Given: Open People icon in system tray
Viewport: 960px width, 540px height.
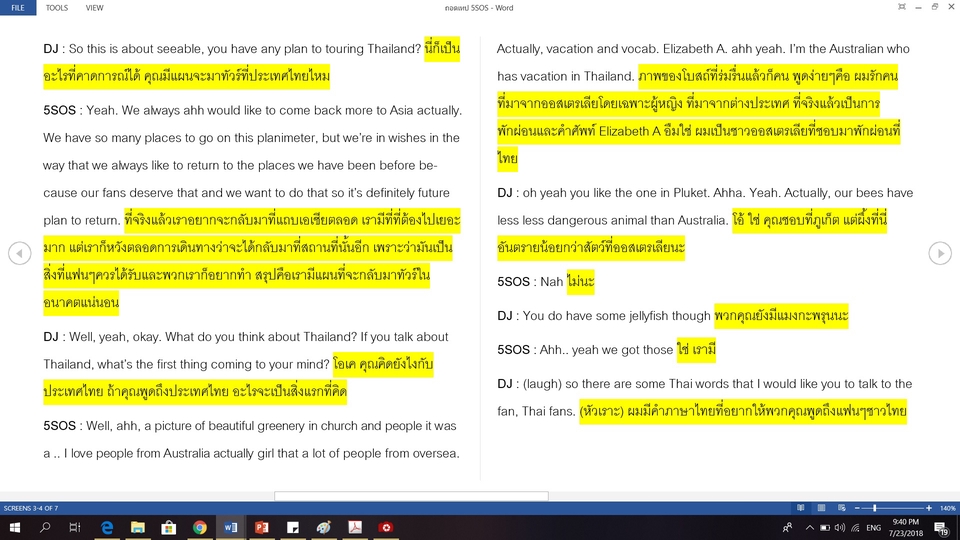Looking at the screenshot, I should tap(787, 527).
